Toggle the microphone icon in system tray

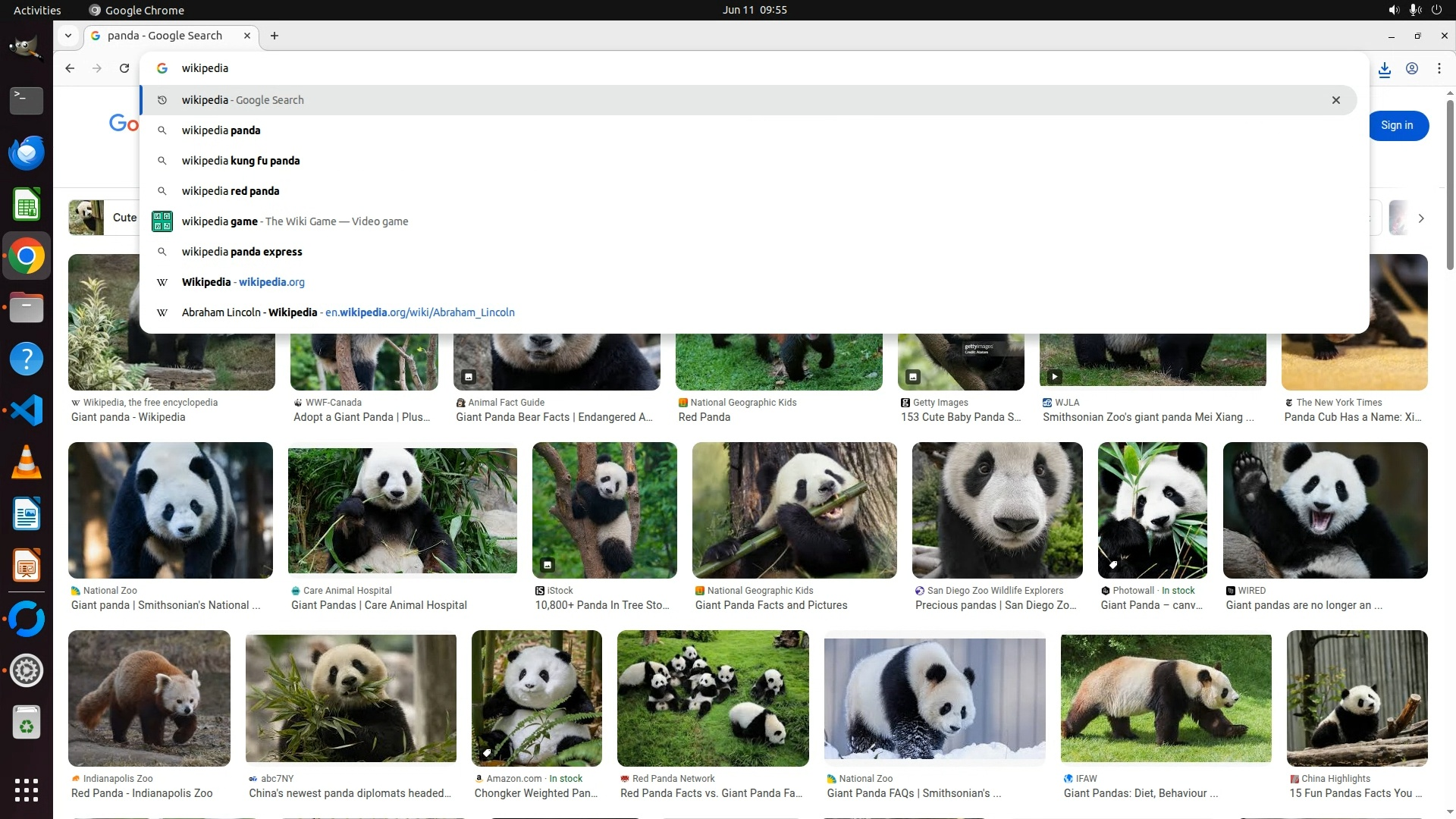pyautogui.click(x=1415, y=10)
